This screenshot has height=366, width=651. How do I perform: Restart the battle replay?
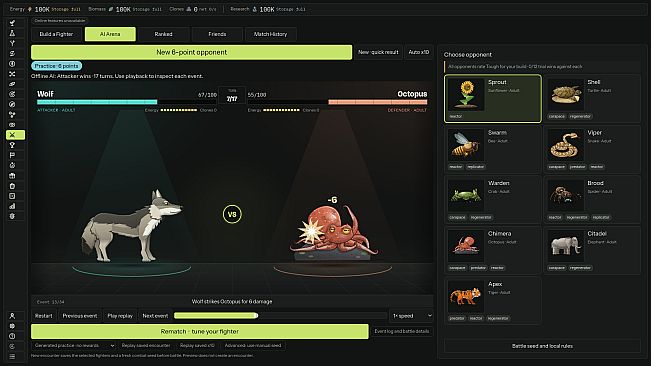pyautogui.click(x=44, y=316)
